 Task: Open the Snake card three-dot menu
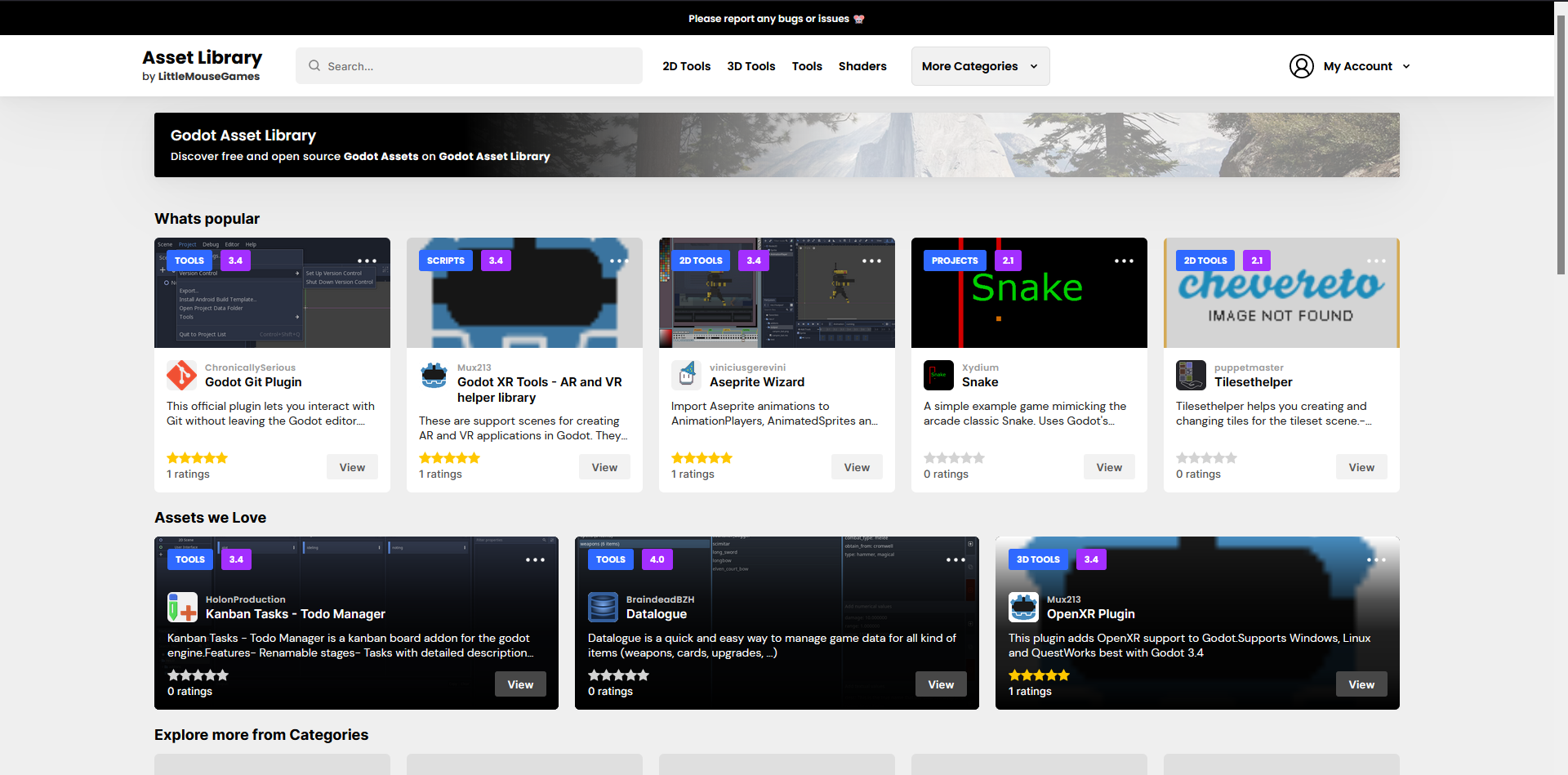click(1124, 261)
